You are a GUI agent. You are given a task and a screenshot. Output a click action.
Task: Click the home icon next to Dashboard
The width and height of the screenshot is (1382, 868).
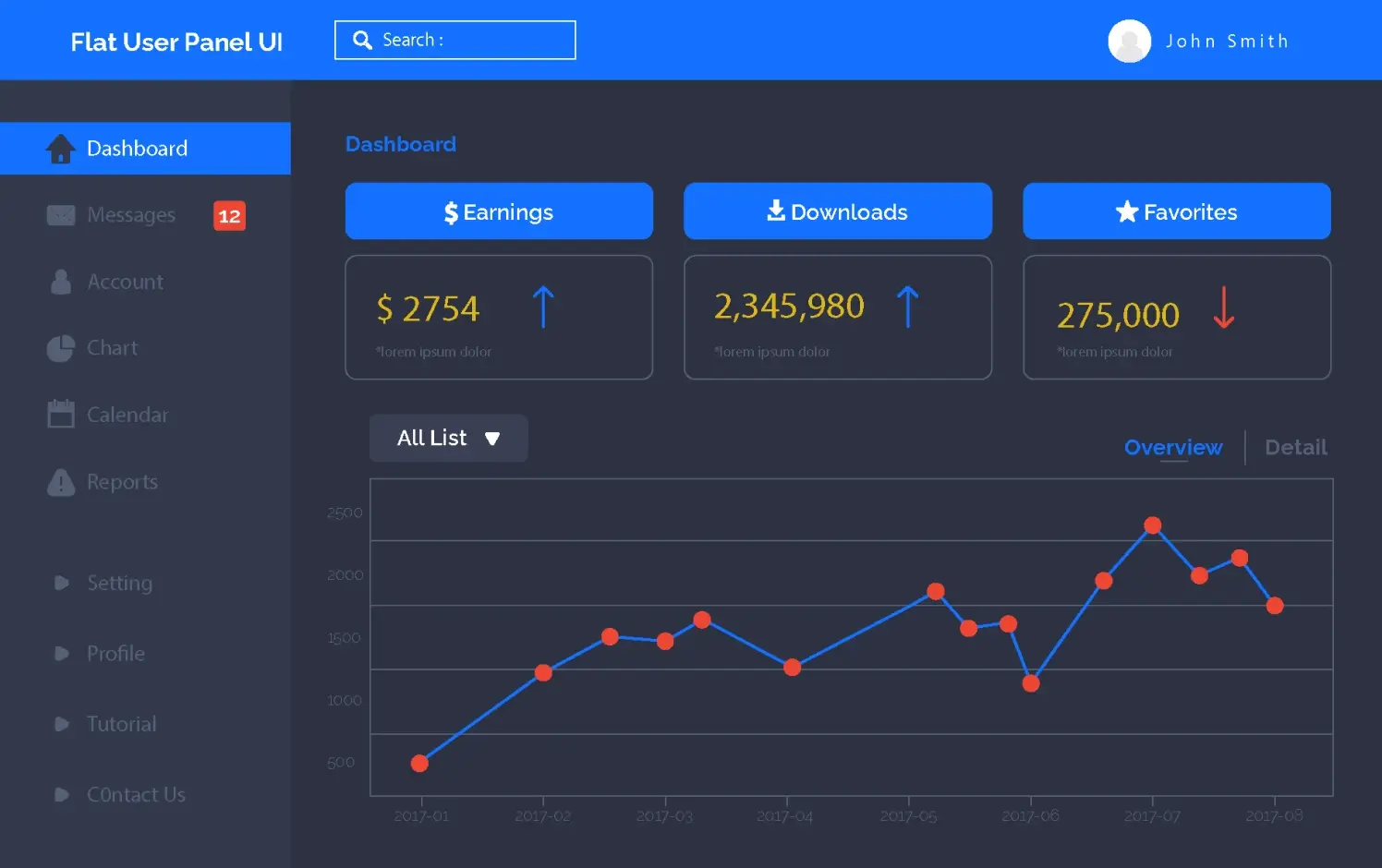coord(61,148)
